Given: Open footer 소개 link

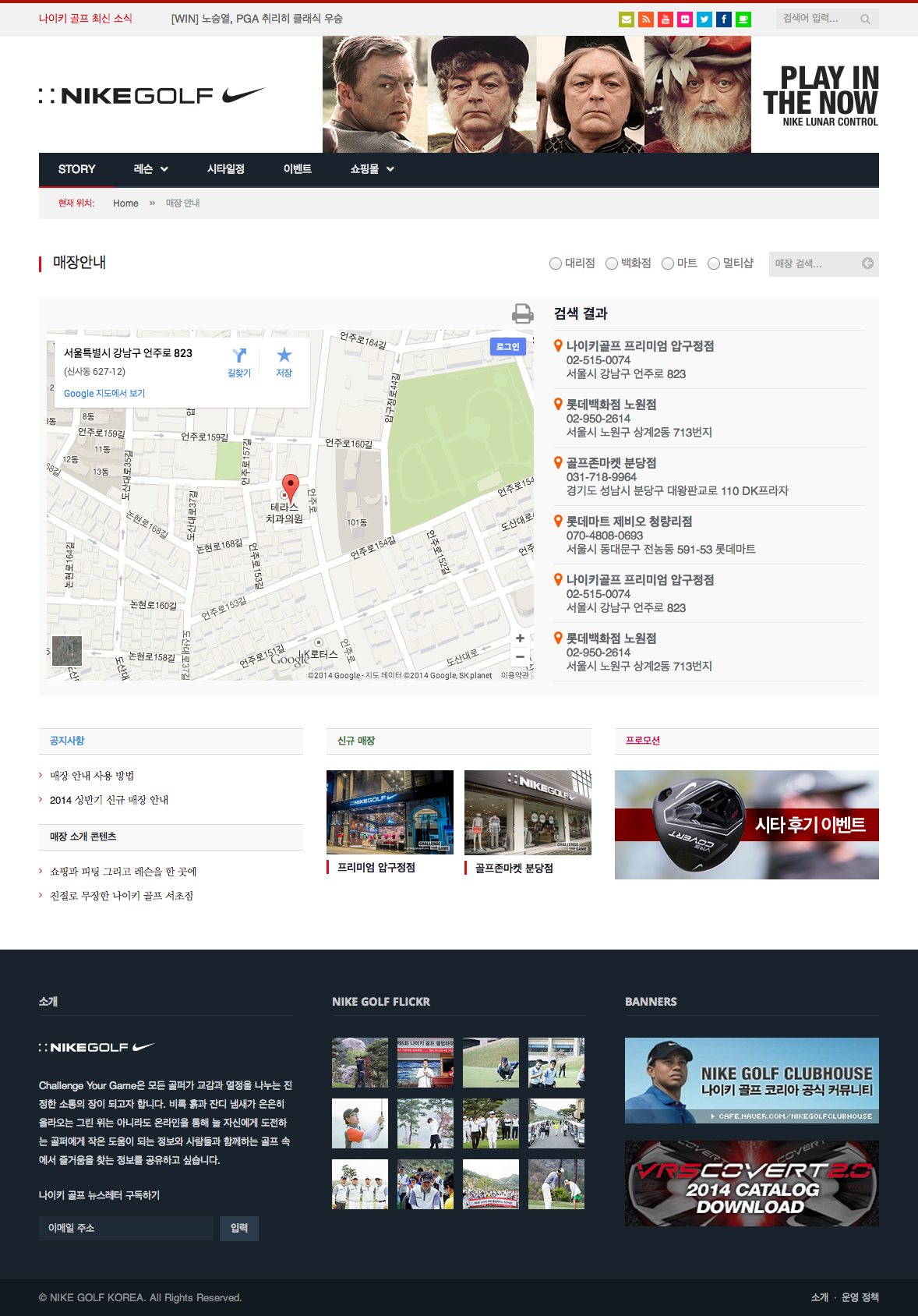Looking at the screenshot, I should 820,1297.
